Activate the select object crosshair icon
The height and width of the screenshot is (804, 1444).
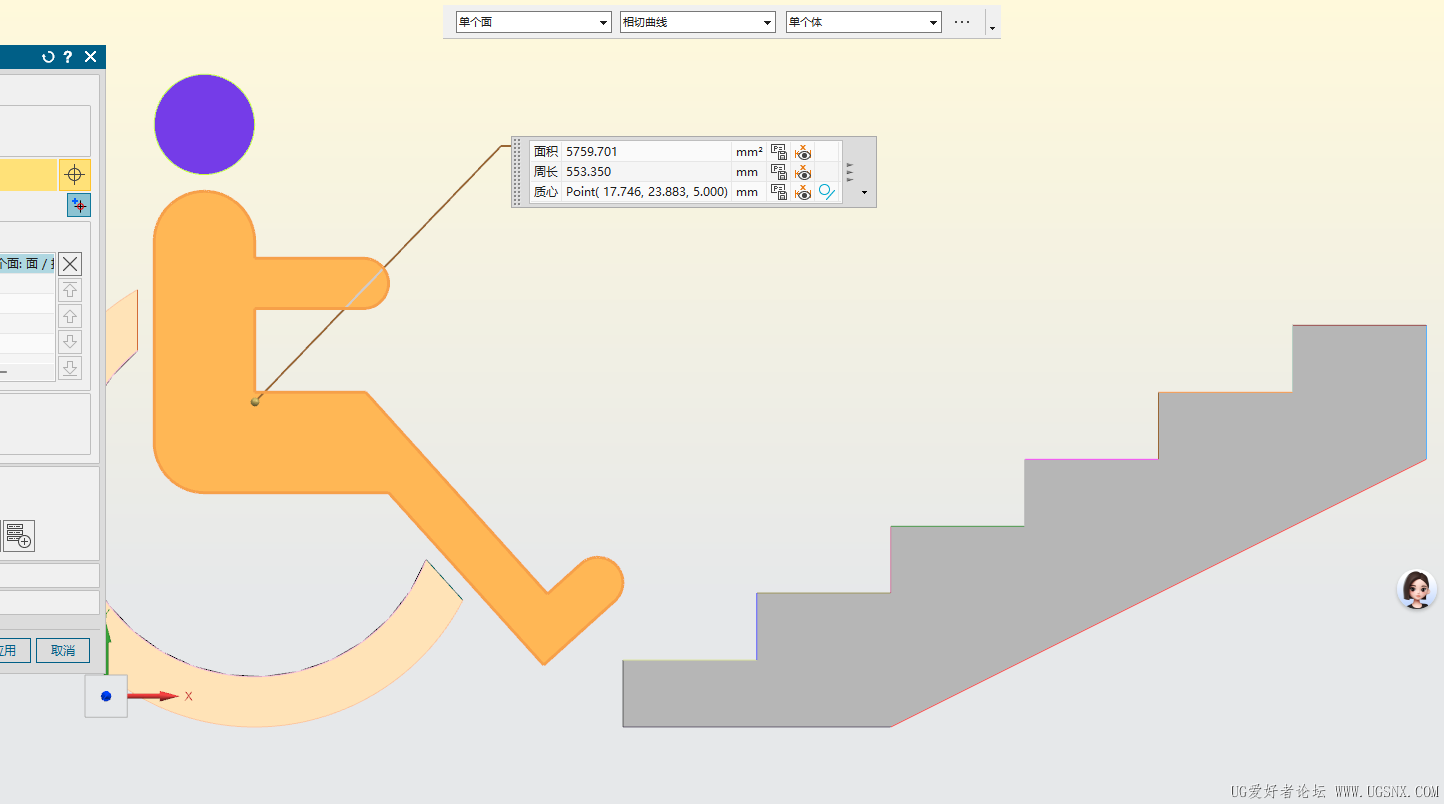(74, 175)
